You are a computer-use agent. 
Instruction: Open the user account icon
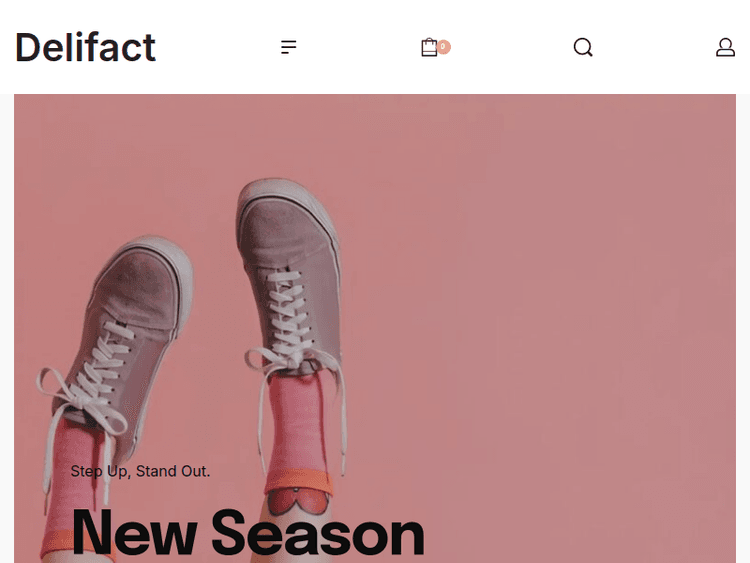[725, 47]
